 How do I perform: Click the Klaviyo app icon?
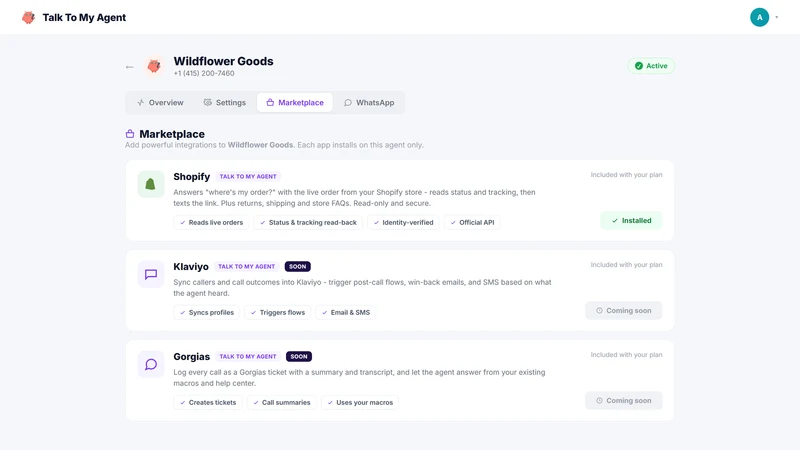[x=151, y=274]
